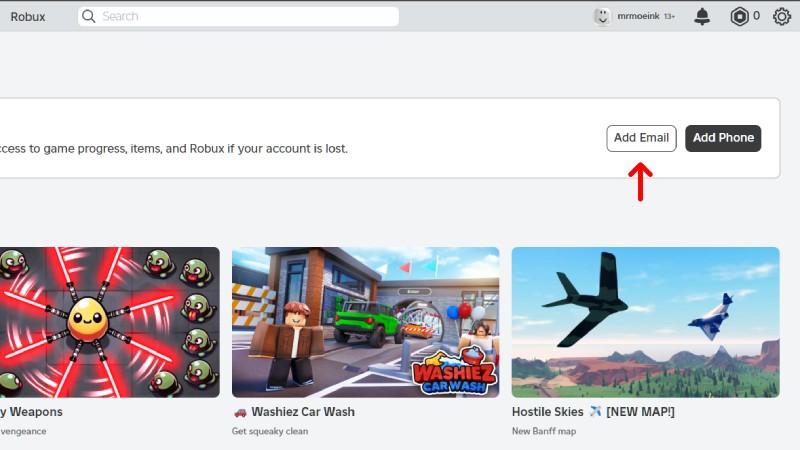Open the settings gear menu
The width and height of the screenshot is (800, 450).
click(781, 16)
